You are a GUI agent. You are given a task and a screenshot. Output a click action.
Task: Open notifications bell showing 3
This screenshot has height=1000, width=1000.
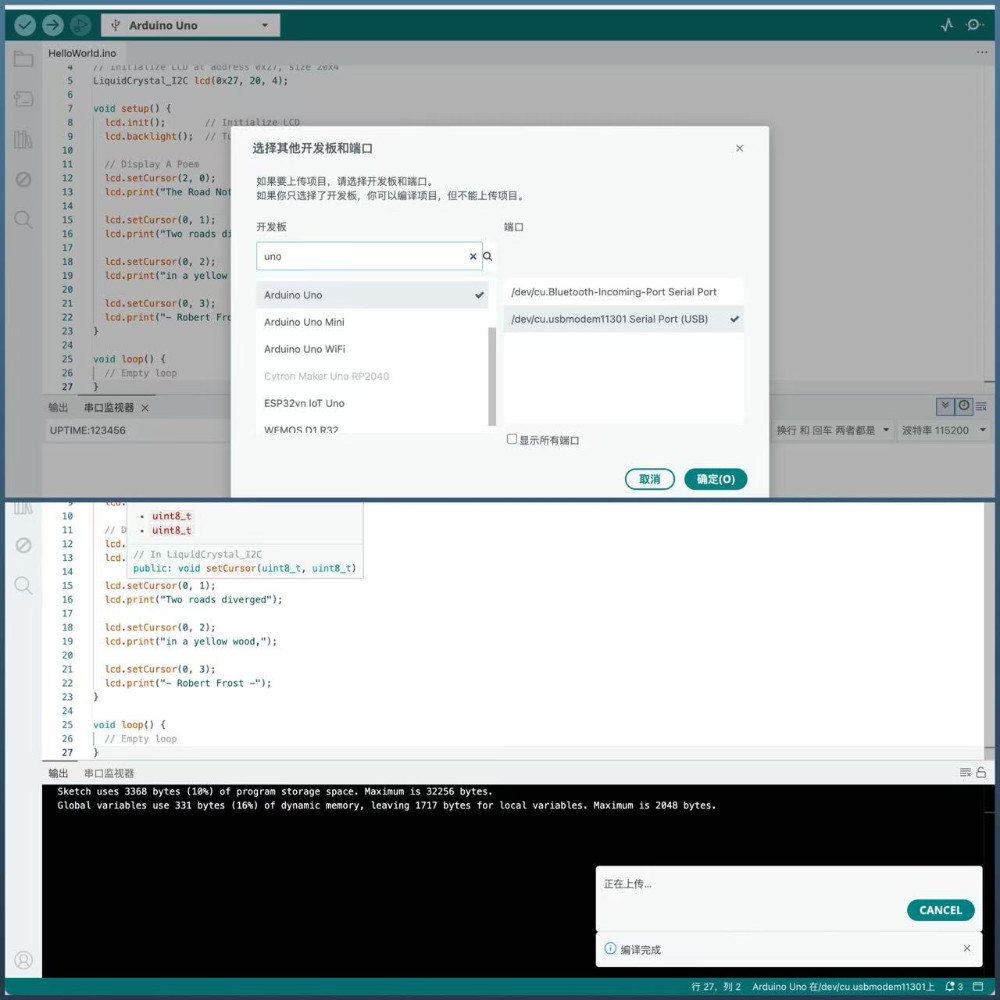coord(954,987)
